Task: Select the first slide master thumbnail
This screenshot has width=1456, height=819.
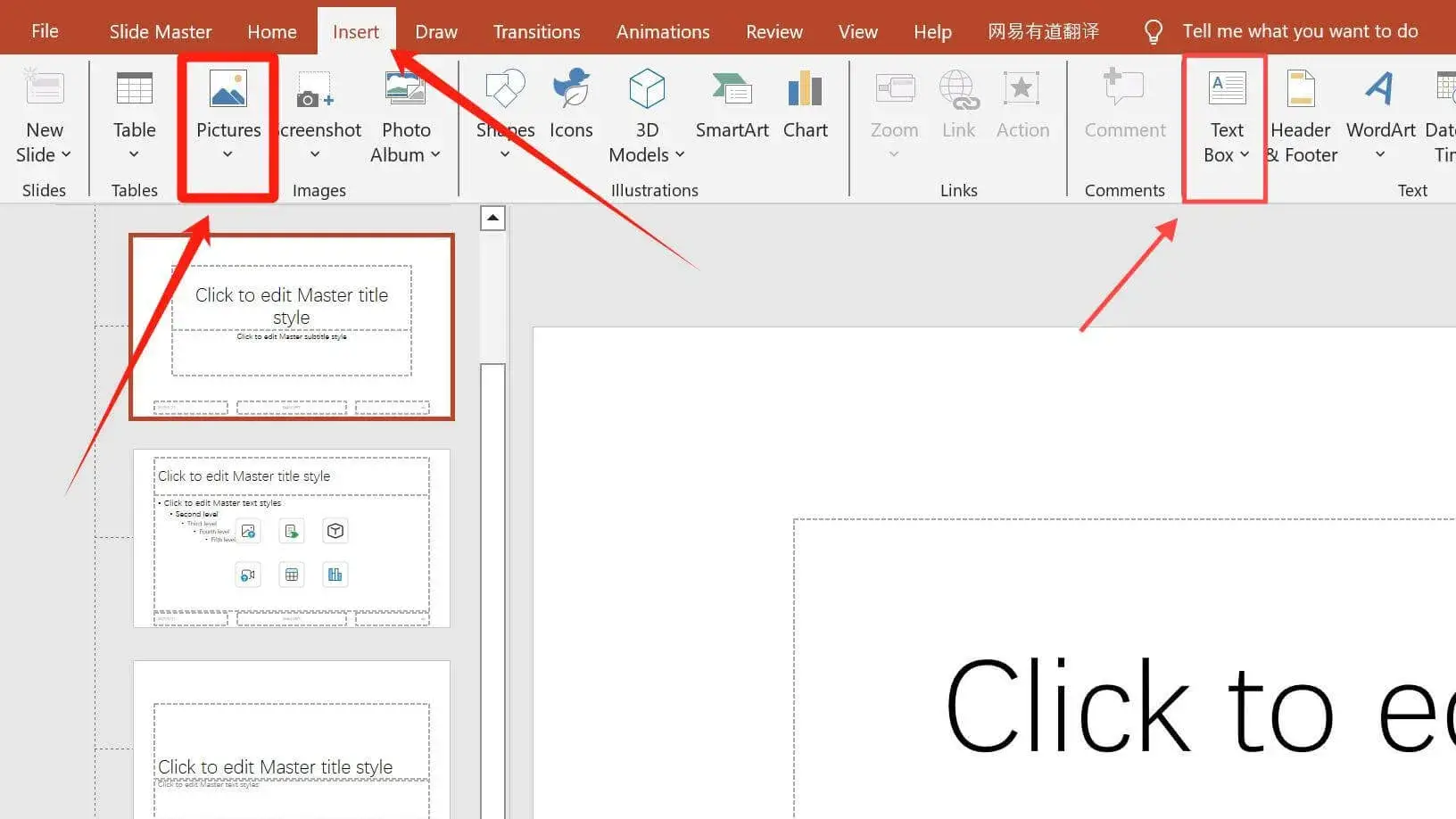Action: pyautogui.click(x=291, y=327)
